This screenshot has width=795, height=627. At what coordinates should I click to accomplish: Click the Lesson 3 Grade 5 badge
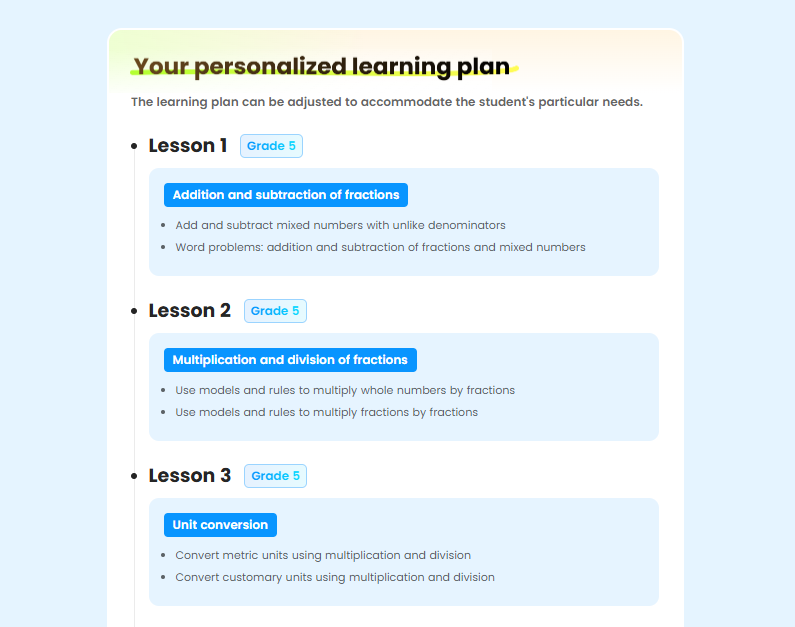pos(275,476)
